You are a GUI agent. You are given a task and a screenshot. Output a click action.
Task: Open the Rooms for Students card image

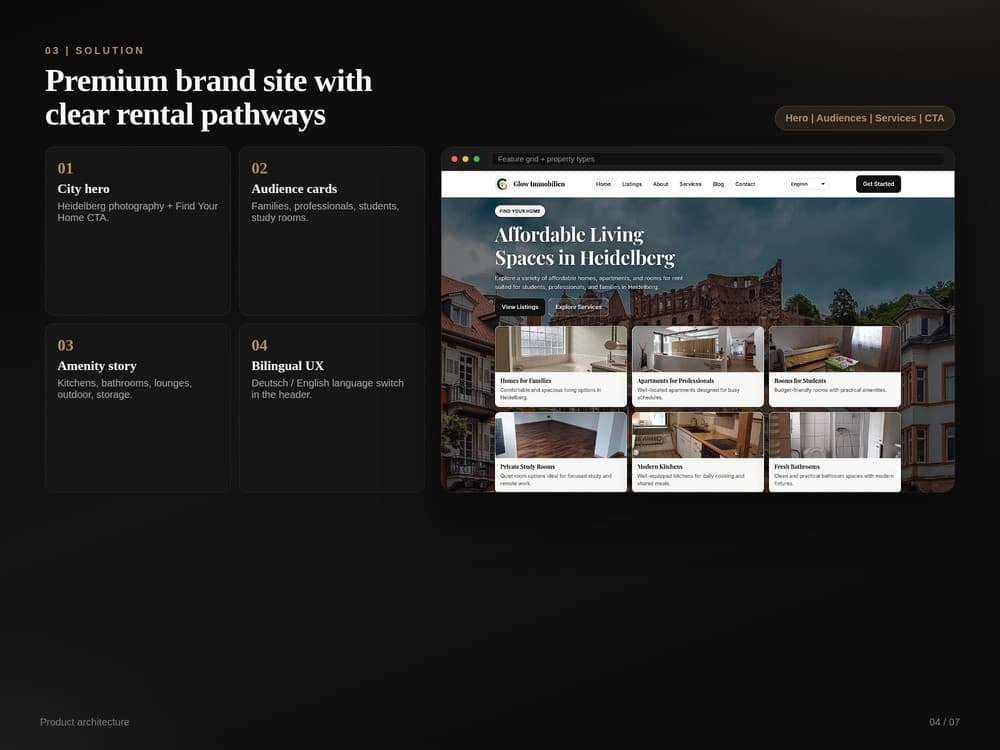[x=835, y=349]
